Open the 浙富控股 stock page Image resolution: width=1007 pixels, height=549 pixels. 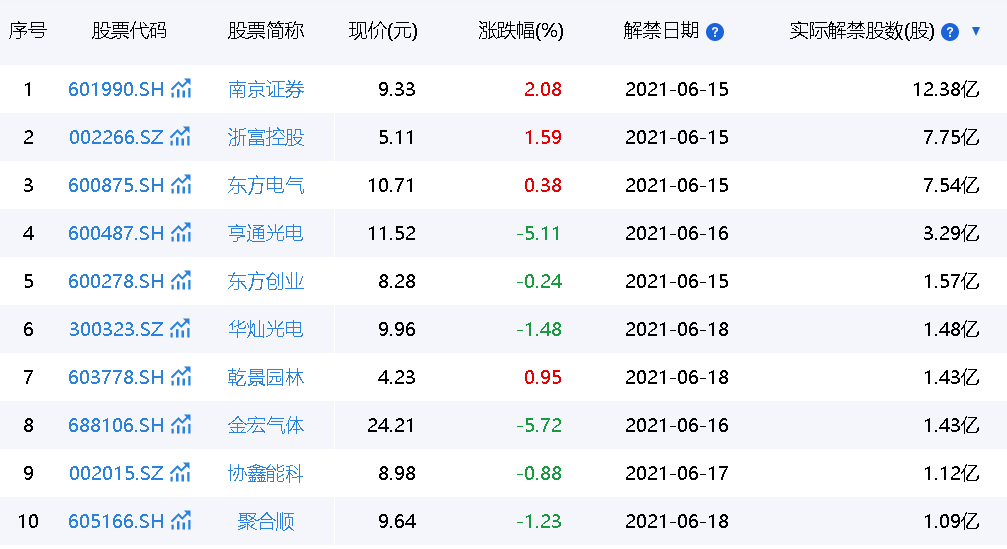coord(266,137)
